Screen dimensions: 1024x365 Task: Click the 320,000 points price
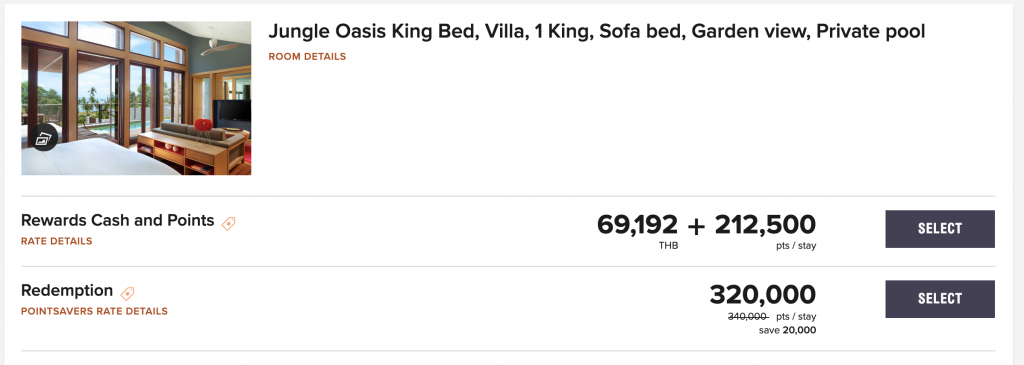click(x=763, y=294)
